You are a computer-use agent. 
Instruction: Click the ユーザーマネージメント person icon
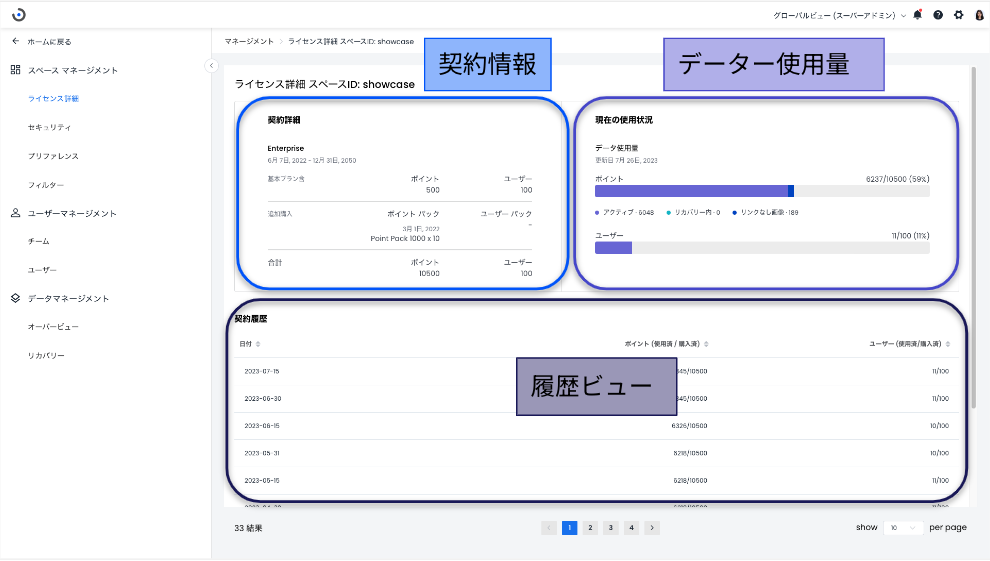pyautogui.click(x=16, y=213)
